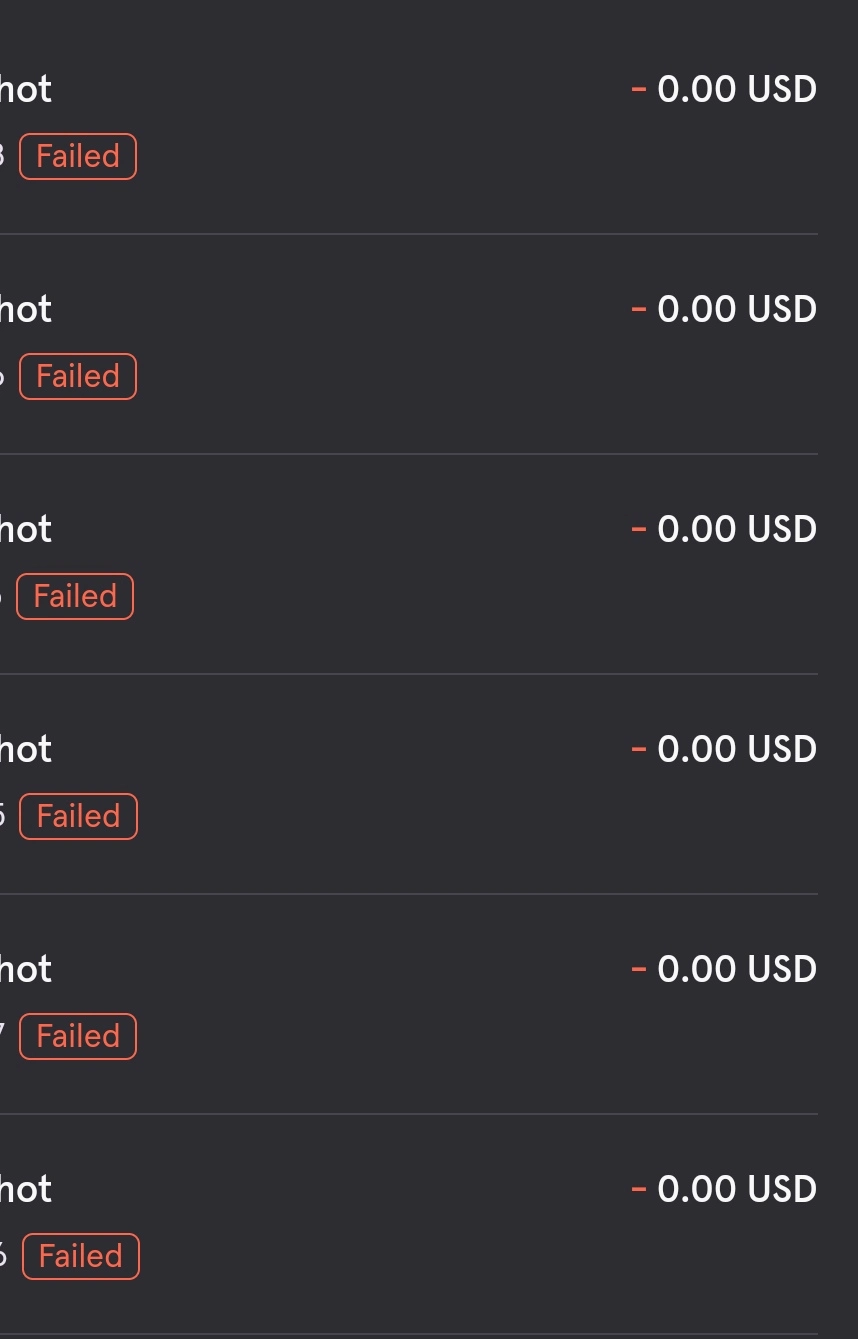Click the Failed badge on the first transaction
This screenshot has height=1339, width=858.
[x=78, y=157]
